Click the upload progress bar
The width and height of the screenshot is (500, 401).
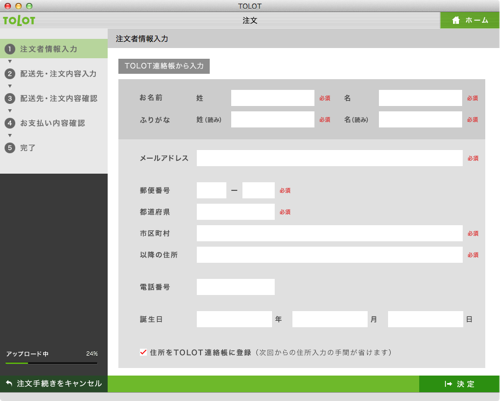click(x=51, y=363)
